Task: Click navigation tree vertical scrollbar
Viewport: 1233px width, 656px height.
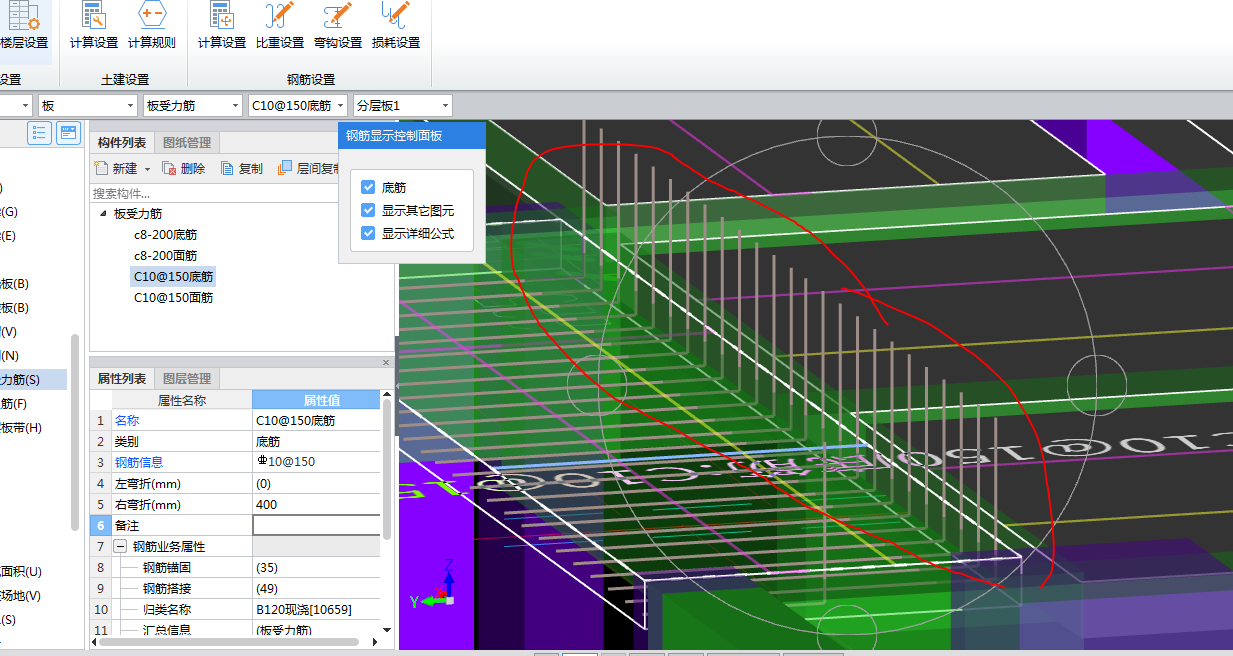Action: point(75,432)
